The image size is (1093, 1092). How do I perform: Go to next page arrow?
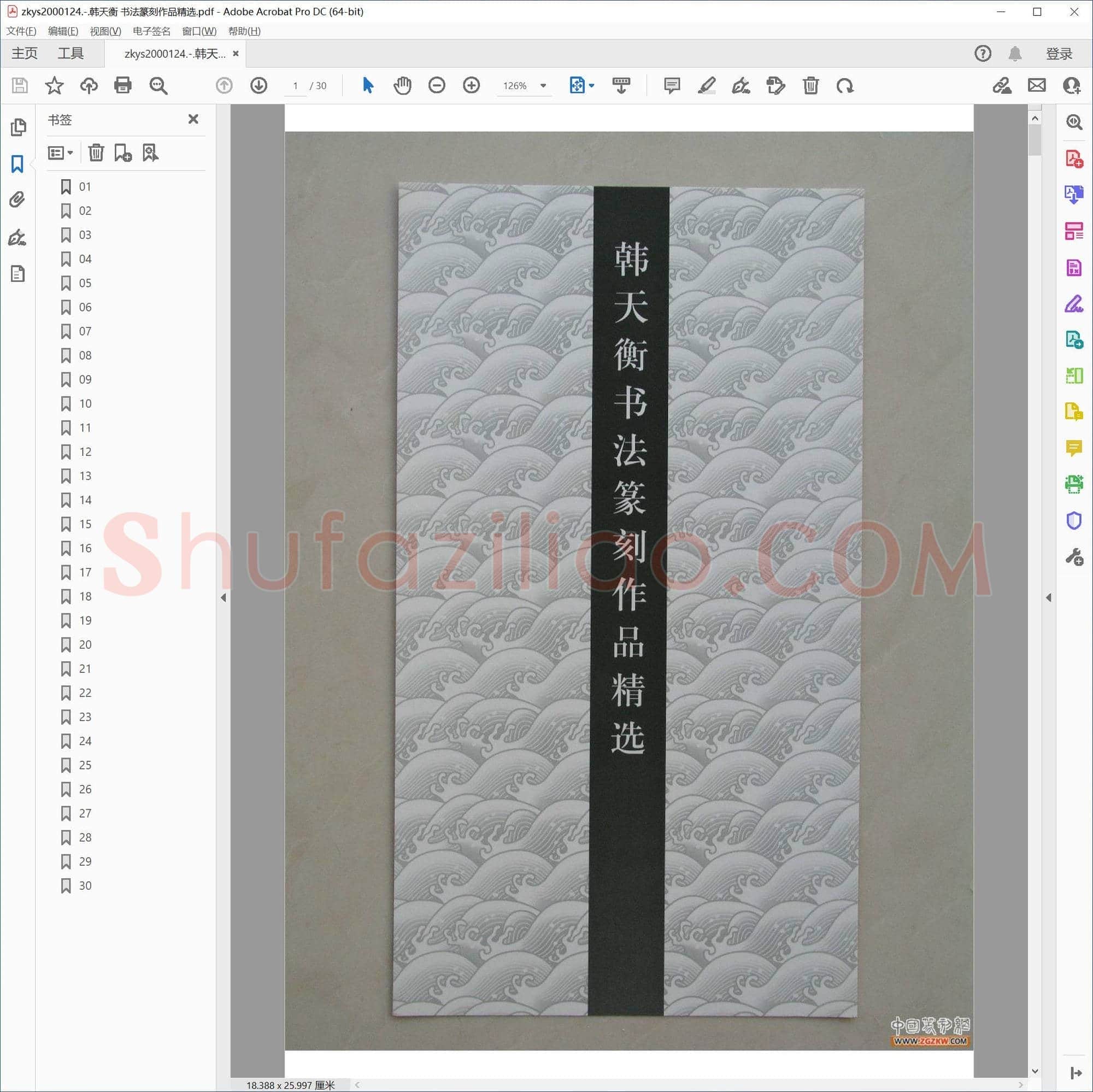click(x=258, y=86)
